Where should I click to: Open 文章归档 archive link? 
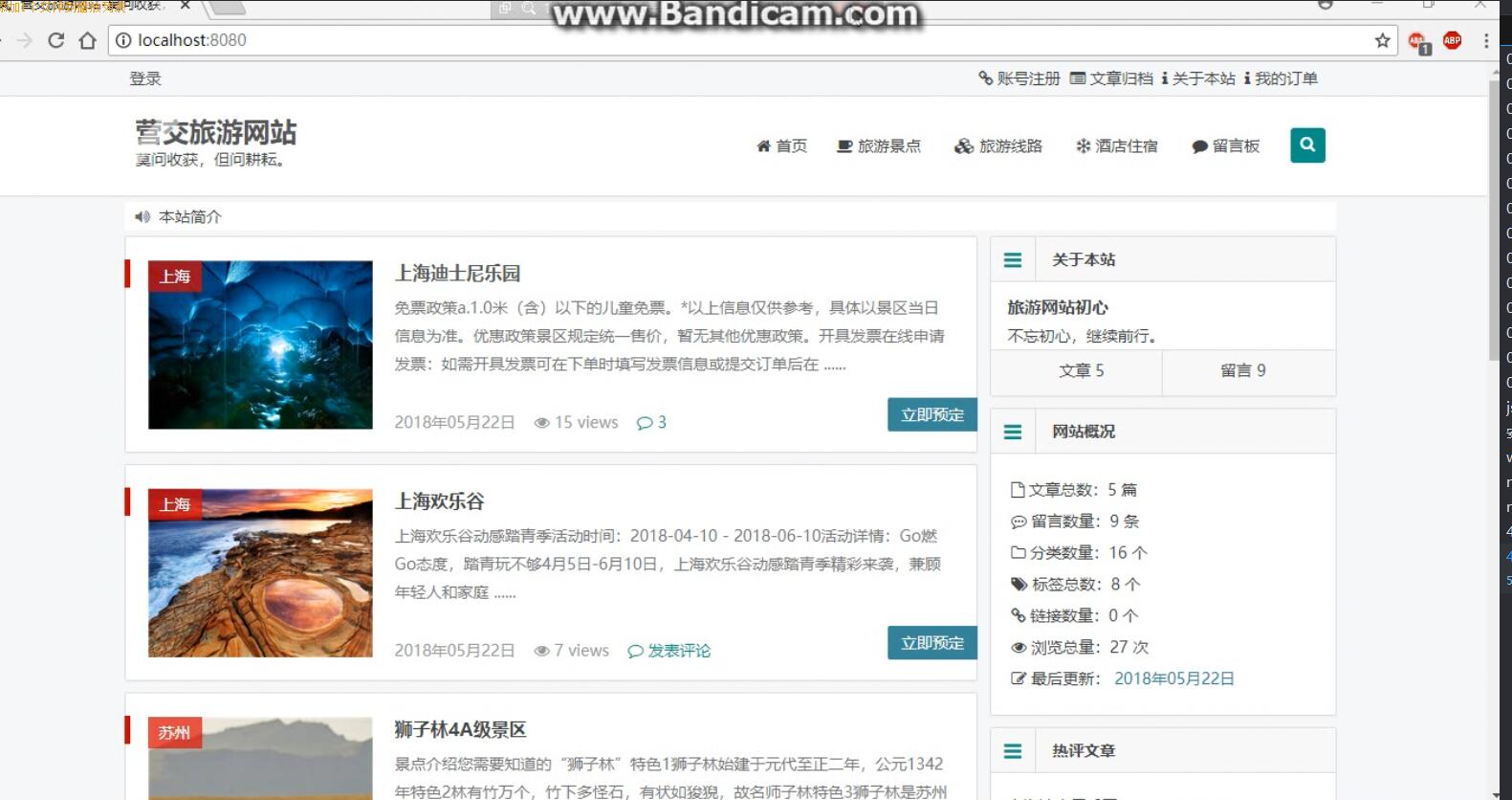click(x=1111, y=78)
